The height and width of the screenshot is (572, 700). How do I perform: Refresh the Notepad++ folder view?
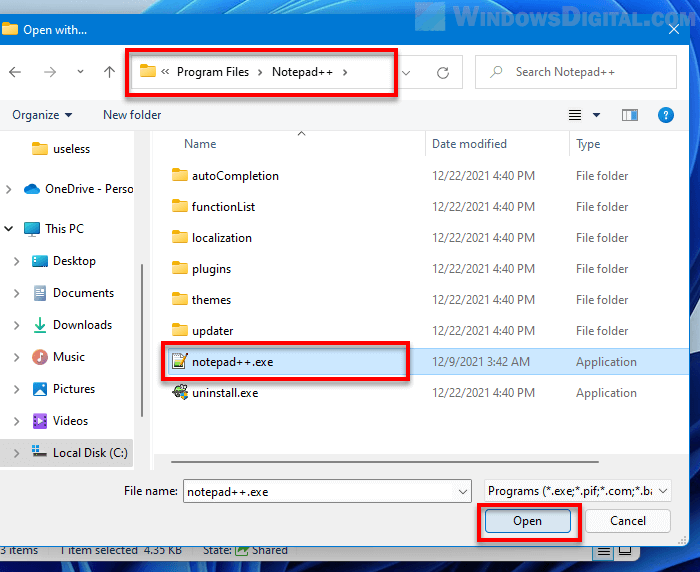pos(443,72)
